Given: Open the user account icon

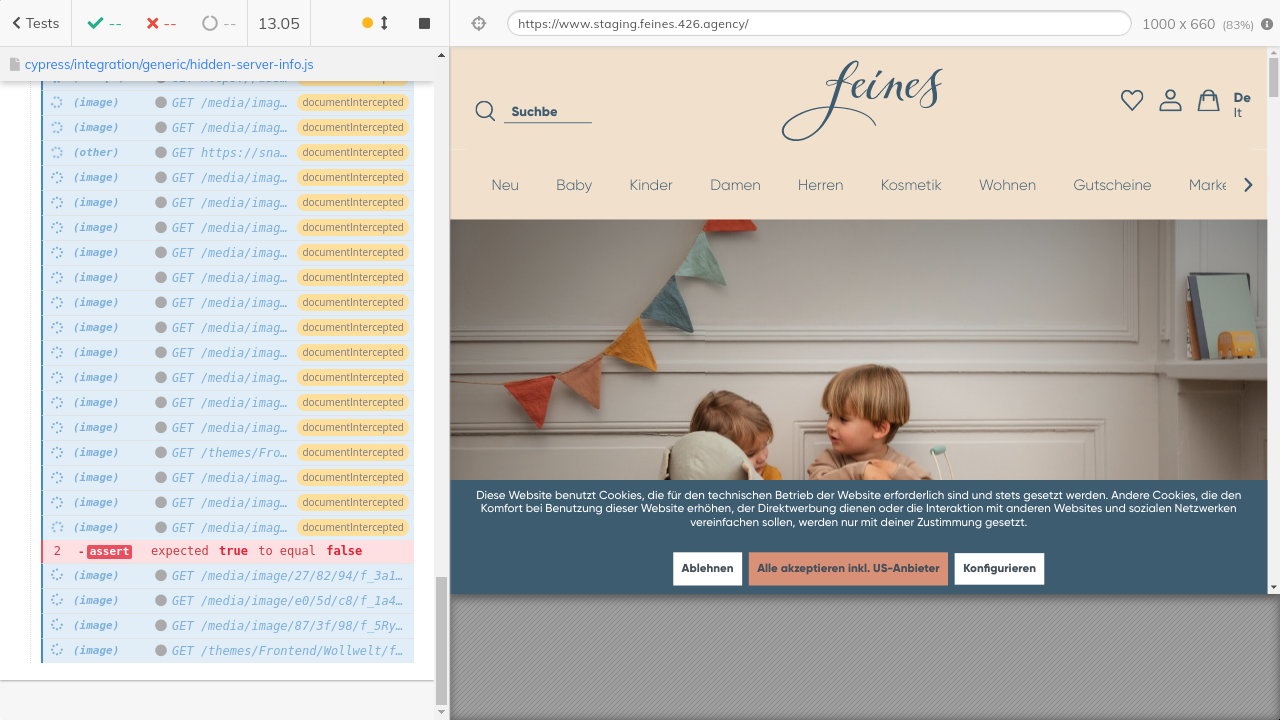Looking at the screenshot, I should [x=1170, y=100].
